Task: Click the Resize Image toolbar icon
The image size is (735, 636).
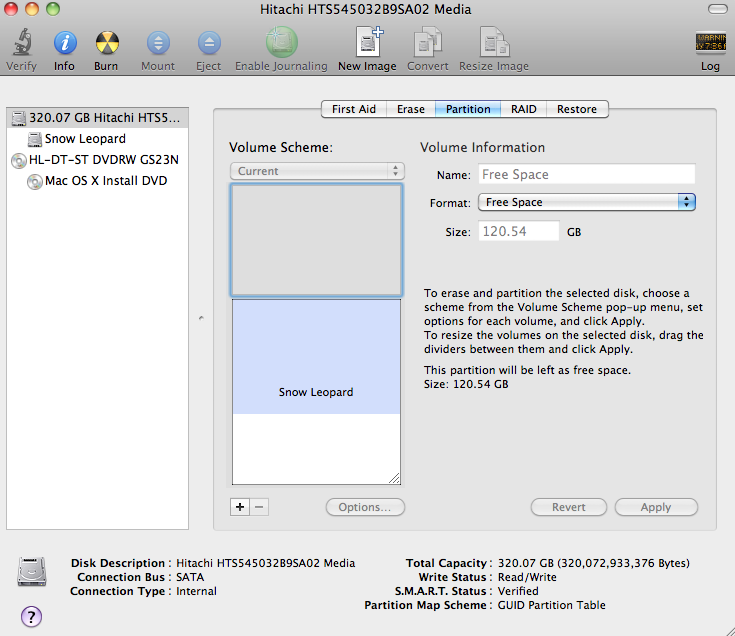Action: (495, 42)
